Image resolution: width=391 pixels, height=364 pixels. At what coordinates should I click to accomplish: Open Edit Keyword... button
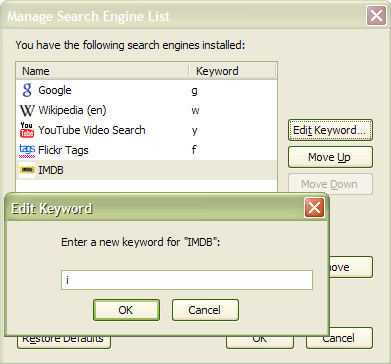pos(330,130)
